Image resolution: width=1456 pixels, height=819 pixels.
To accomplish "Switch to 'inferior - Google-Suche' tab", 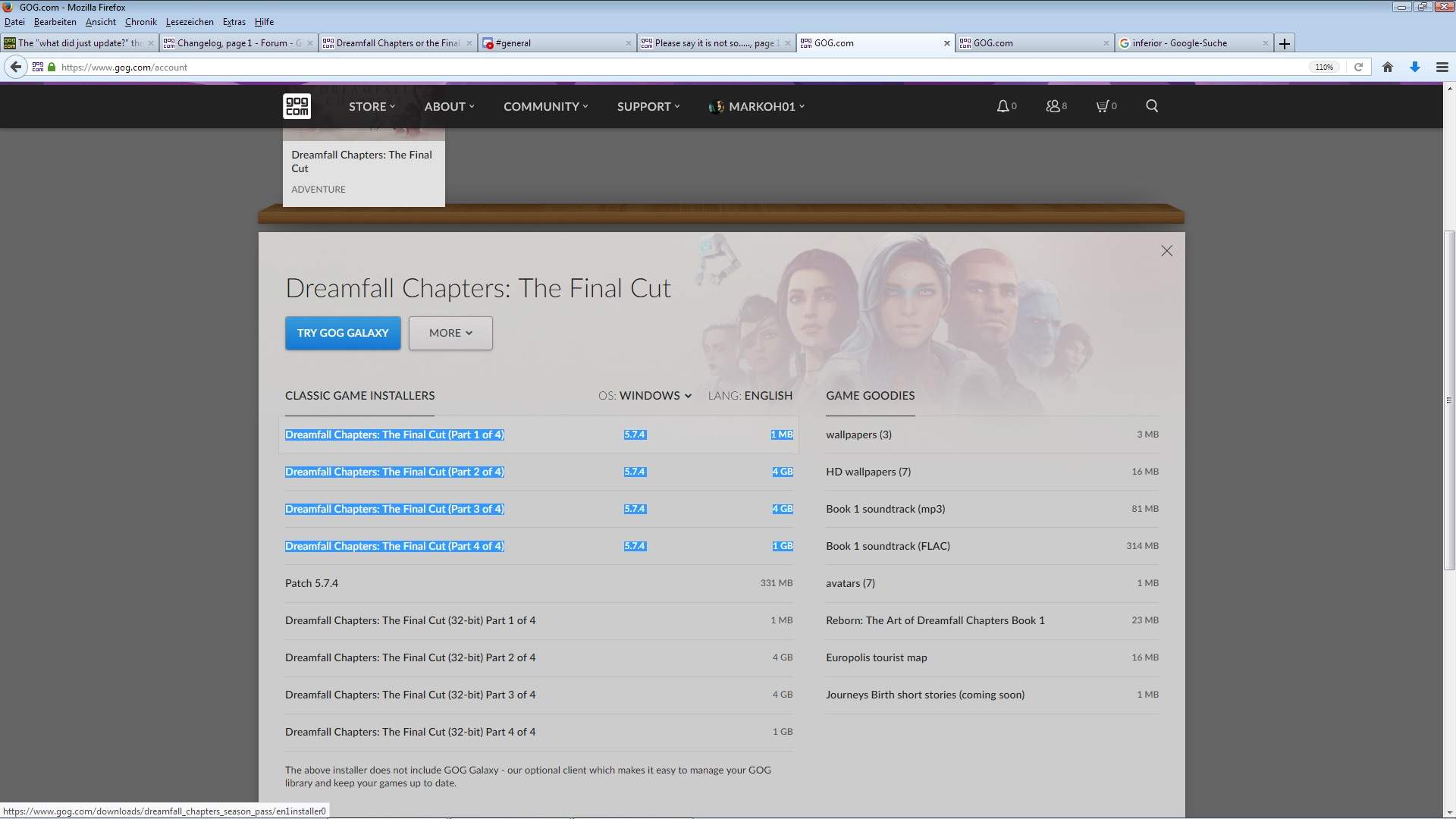I will (x=1194, y=43).
